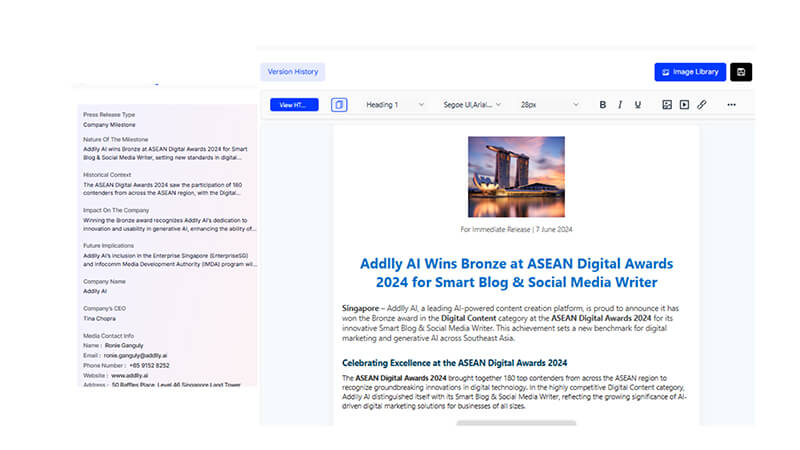Open the Heading 1 style dropdown
The width and height of the screenshot is (800, 450).
point(394,105)
